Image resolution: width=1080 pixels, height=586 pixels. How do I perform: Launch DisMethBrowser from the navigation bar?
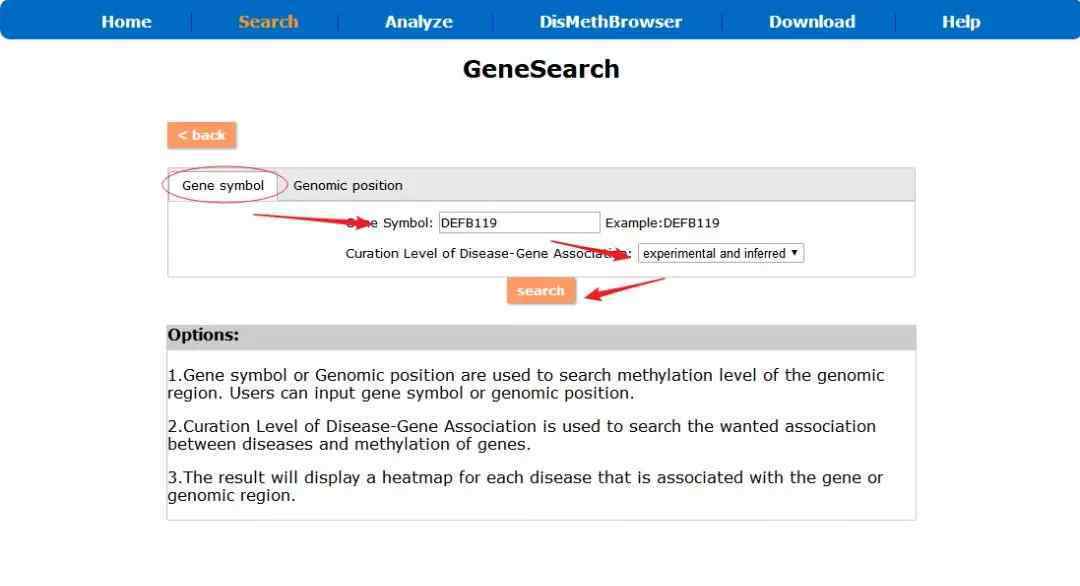pos(610,22)
